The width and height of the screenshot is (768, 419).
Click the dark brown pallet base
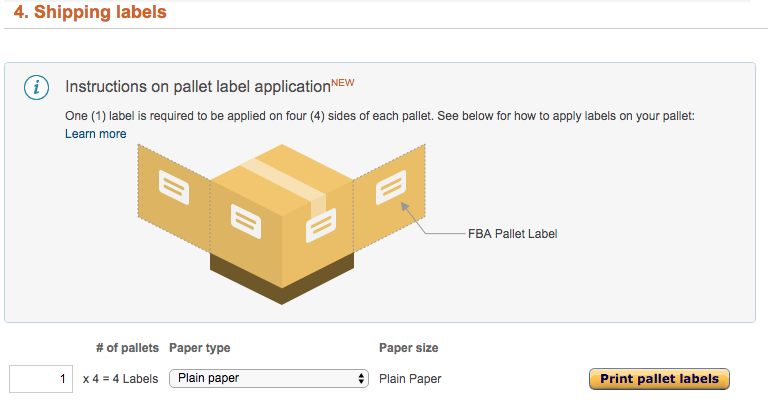(282, 279)
